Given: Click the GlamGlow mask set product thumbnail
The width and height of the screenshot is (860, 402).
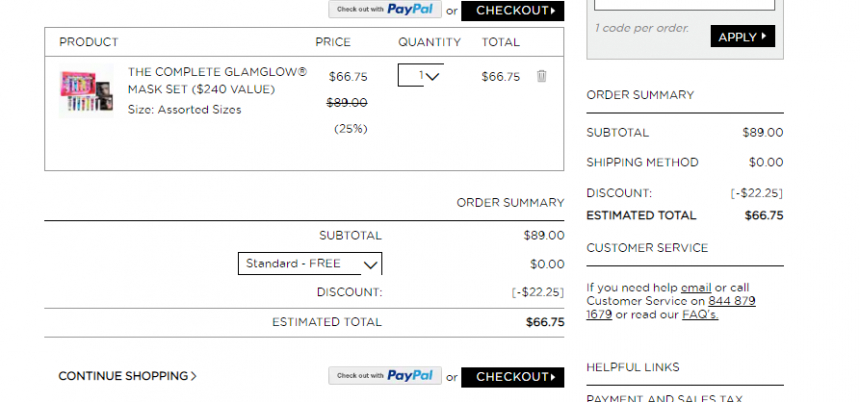Looking at the screenshot, I should tap(86, 91).
